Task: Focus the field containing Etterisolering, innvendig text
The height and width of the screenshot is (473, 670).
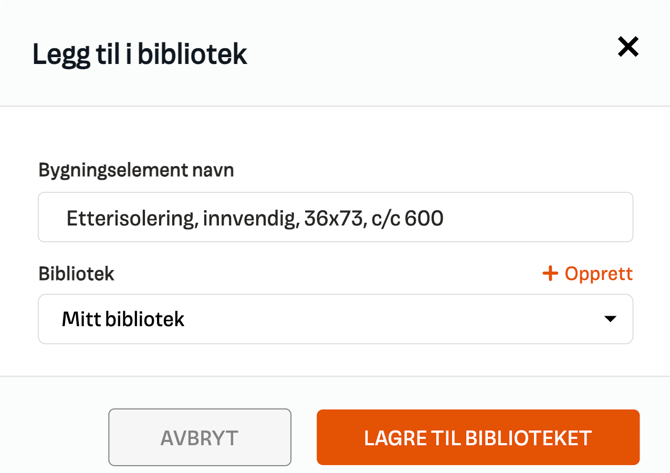Action: click(x=335, y=217)
